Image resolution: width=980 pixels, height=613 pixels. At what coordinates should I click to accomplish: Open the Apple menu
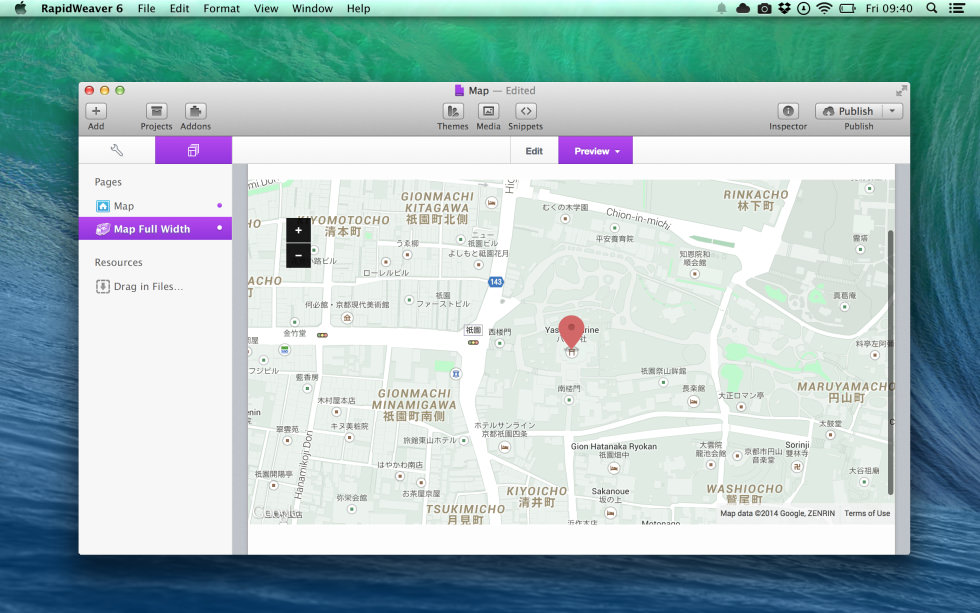click(20, 8)
